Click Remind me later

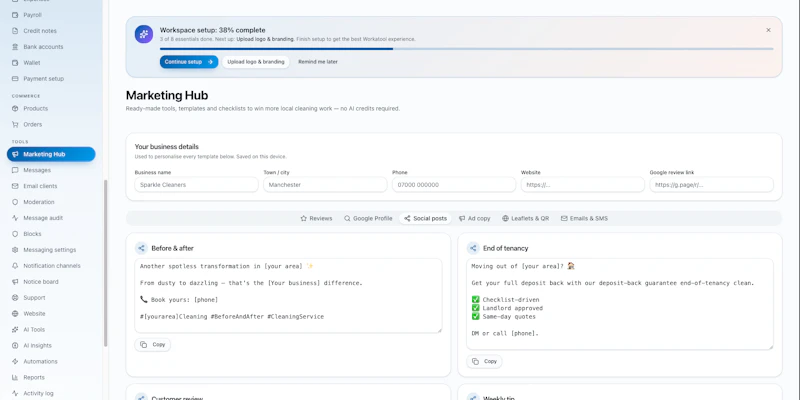(318, 62)
